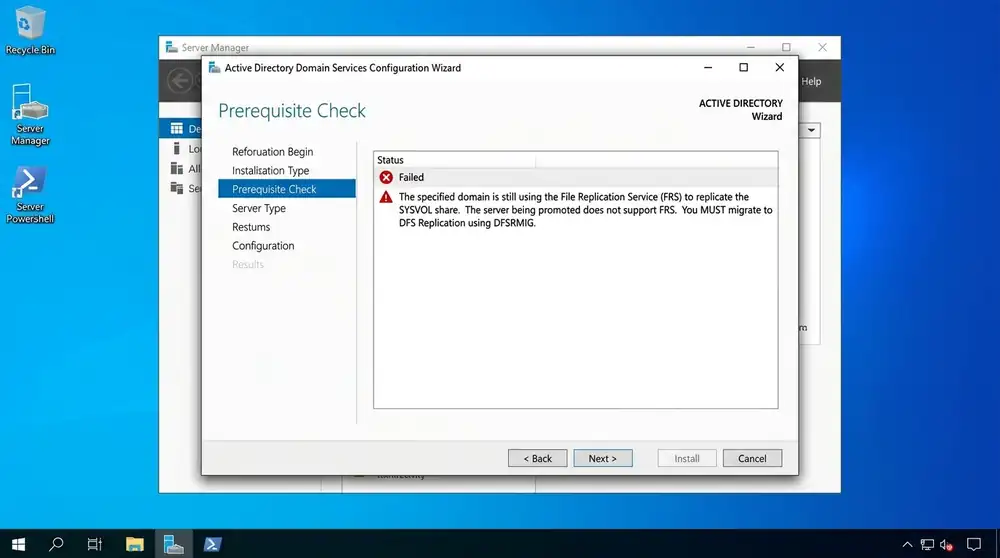Go to the Restums step
This screenshot has width=1000, height=558.
tap(251, 227)
